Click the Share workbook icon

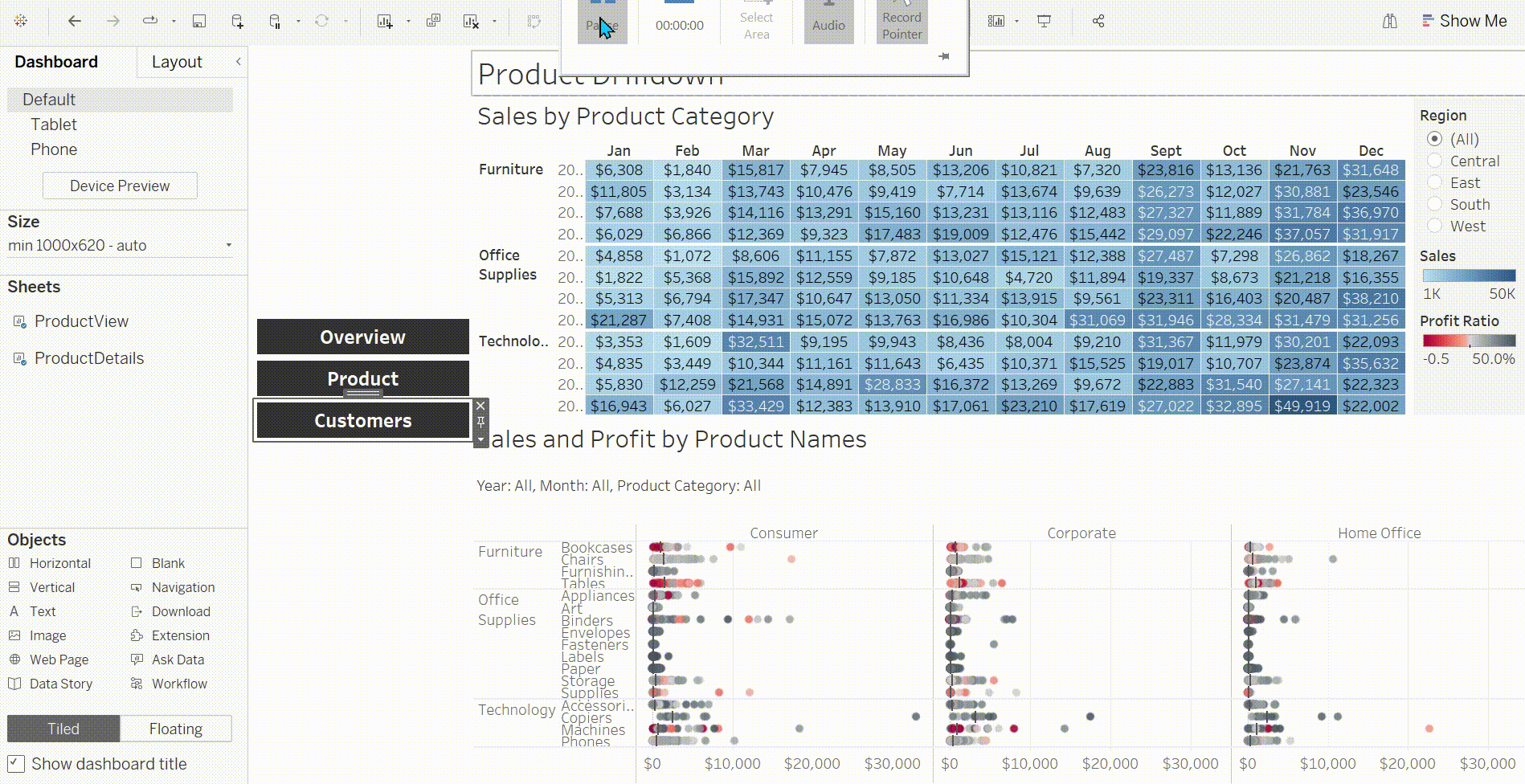[x=1098, y=22]
